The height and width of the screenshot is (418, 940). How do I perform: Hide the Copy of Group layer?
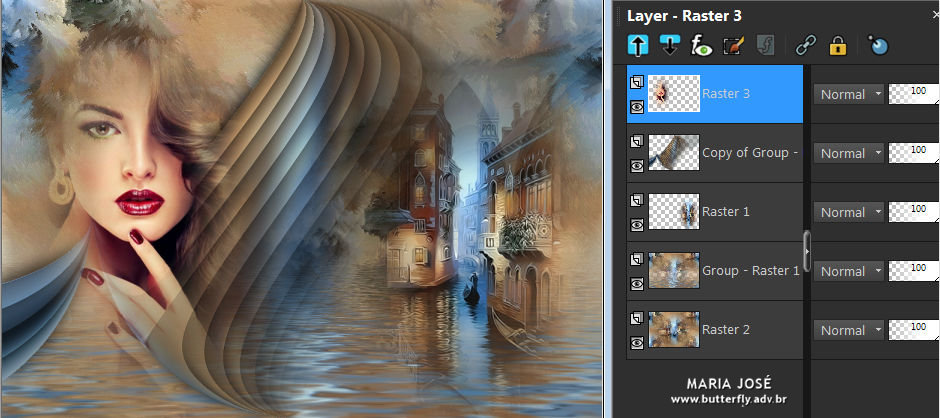coord(637,166)
